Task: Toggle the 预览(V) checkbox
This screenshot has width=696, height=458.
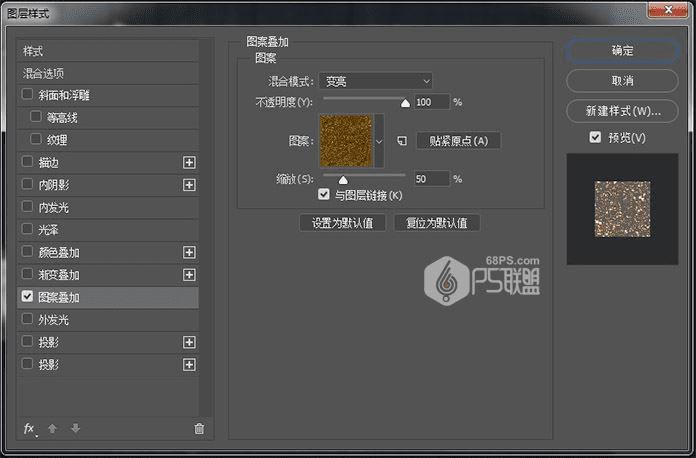Action: [595, 137]
